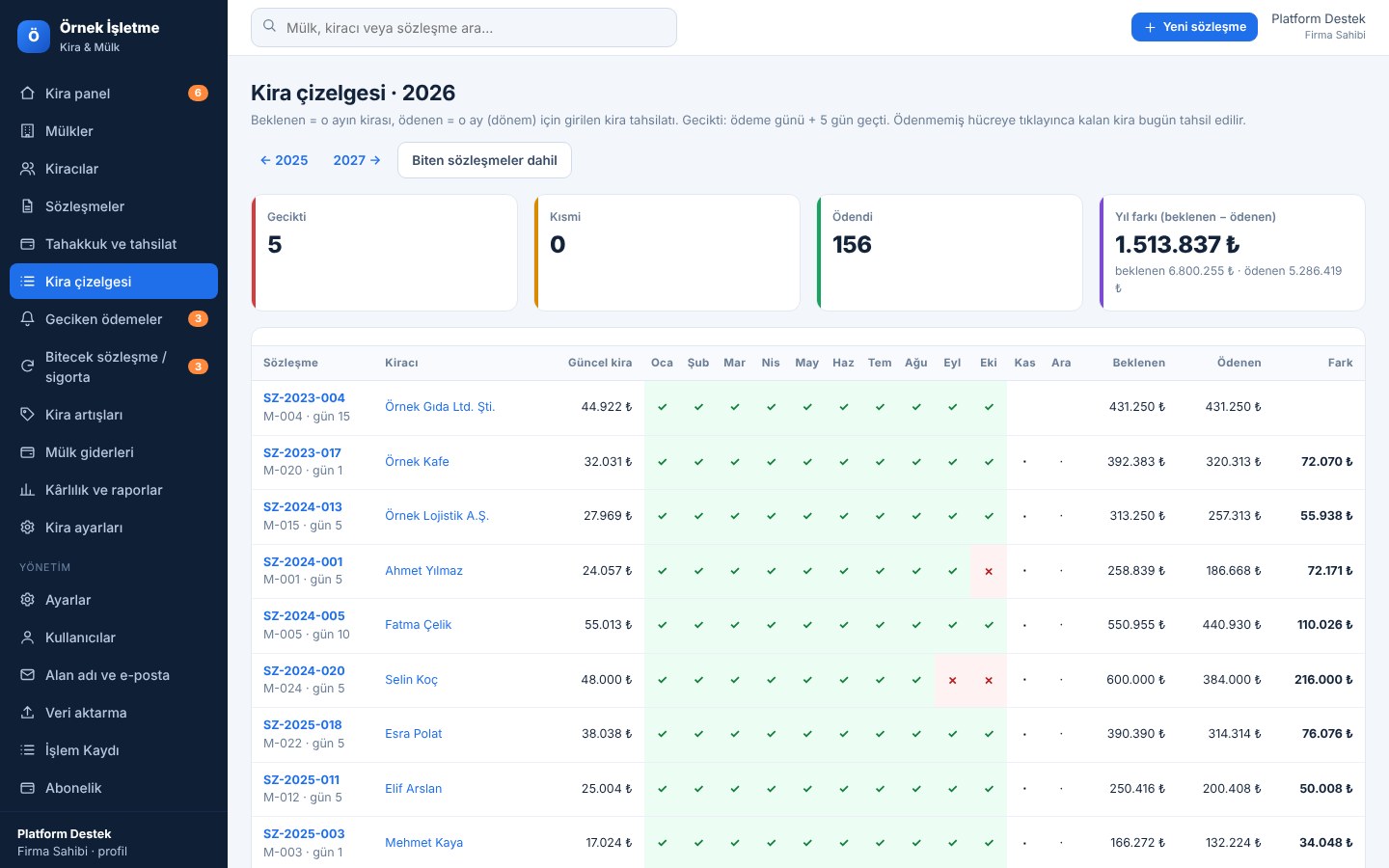Image resolution: width=1389 pixels, height=868 pixels.
Task: Click the Örnek İşletme logo icon
Action: pos(34,37)
